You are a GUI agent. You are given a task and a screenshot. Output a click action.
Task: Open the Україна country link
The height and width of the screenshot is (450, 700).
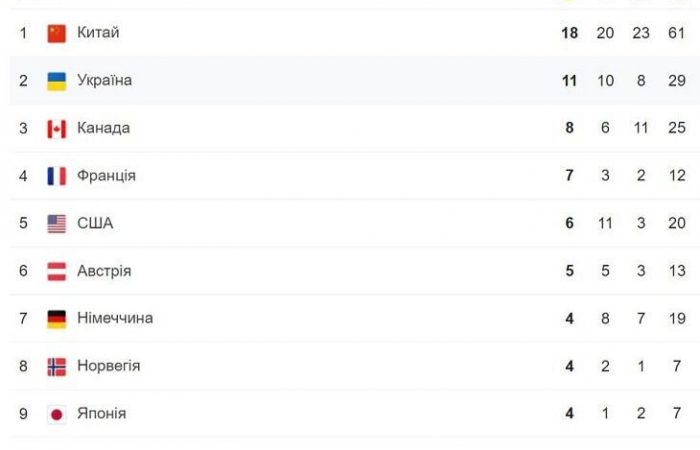coord(104,80)
